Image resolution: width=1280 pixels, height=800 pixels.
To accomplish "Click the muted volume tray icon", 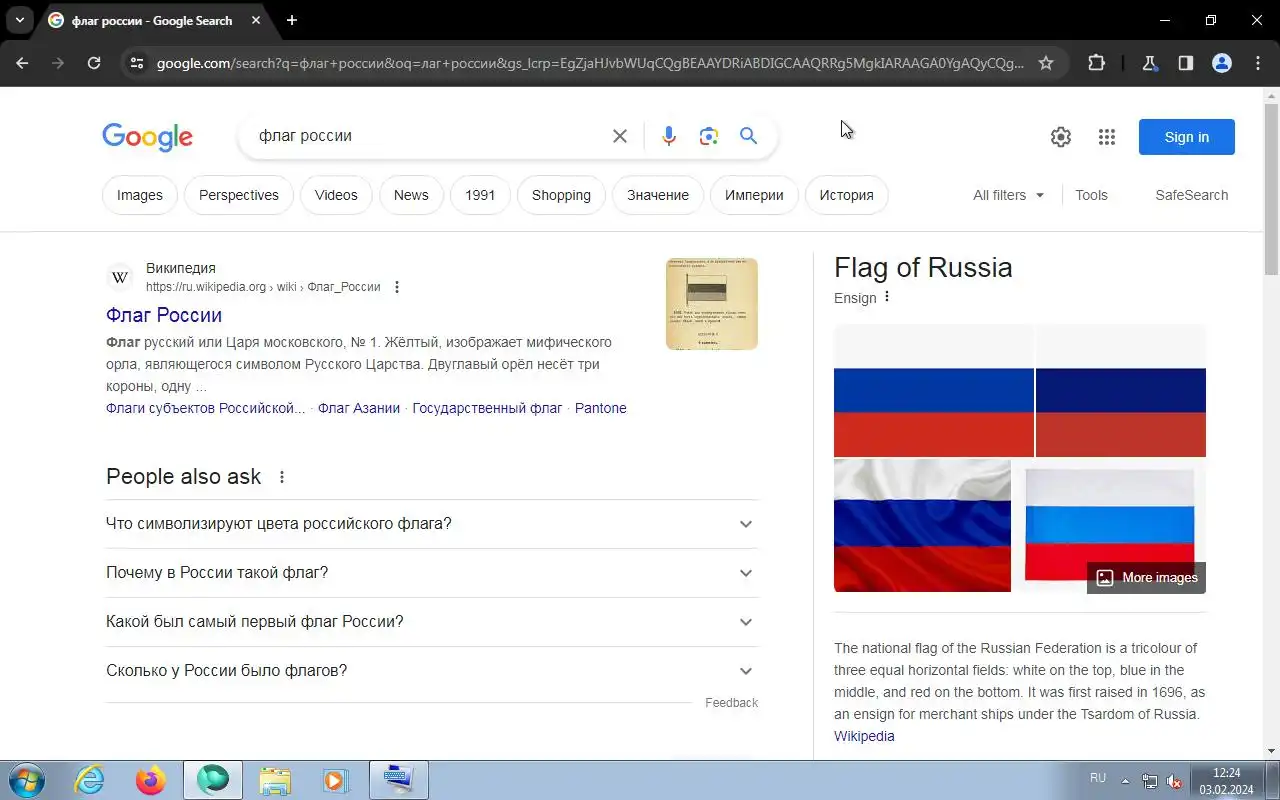I will 1174,780.
